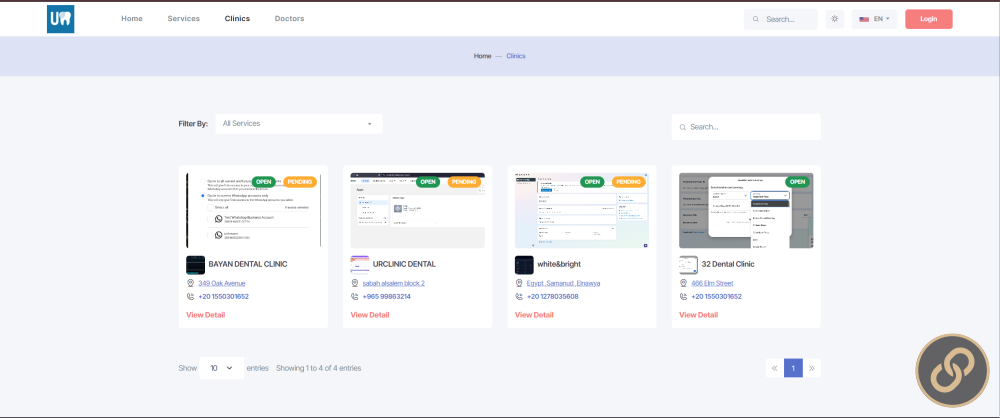Click the floating chain link button
This screenshot has height=418, width=1000.
point(952,371)
